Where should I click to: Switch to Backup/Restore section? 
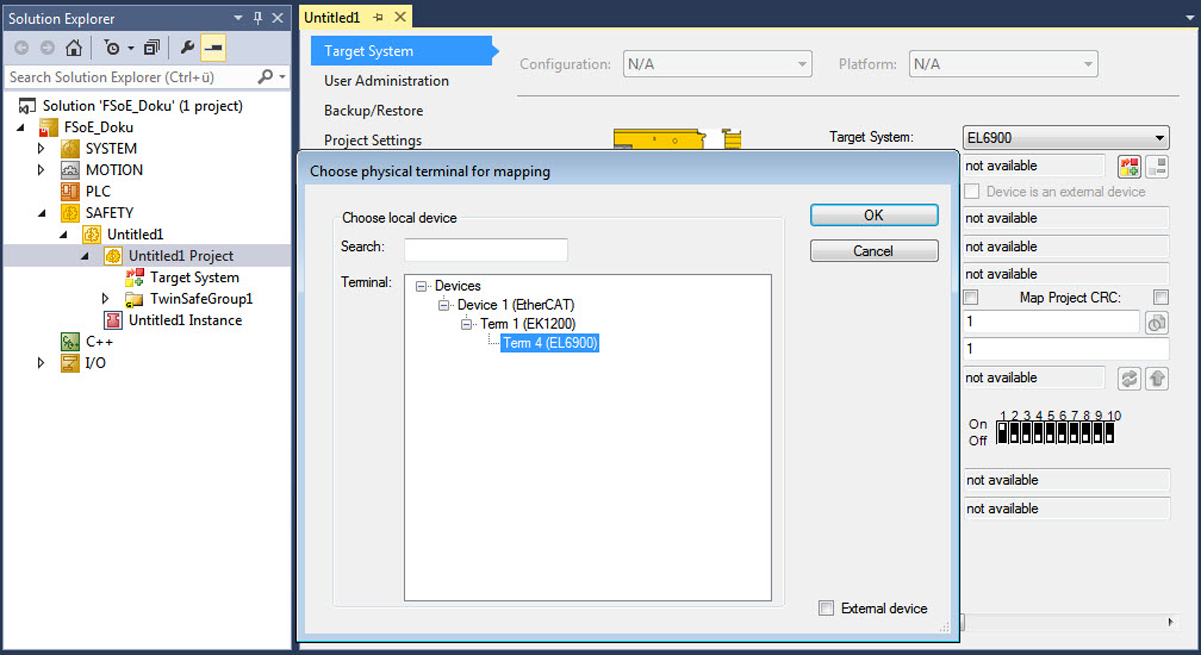373,111
